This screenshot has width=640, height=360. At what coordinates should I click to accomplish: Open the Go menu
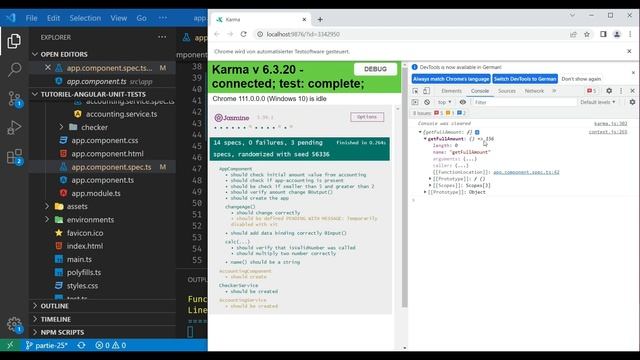pos(141,18)
